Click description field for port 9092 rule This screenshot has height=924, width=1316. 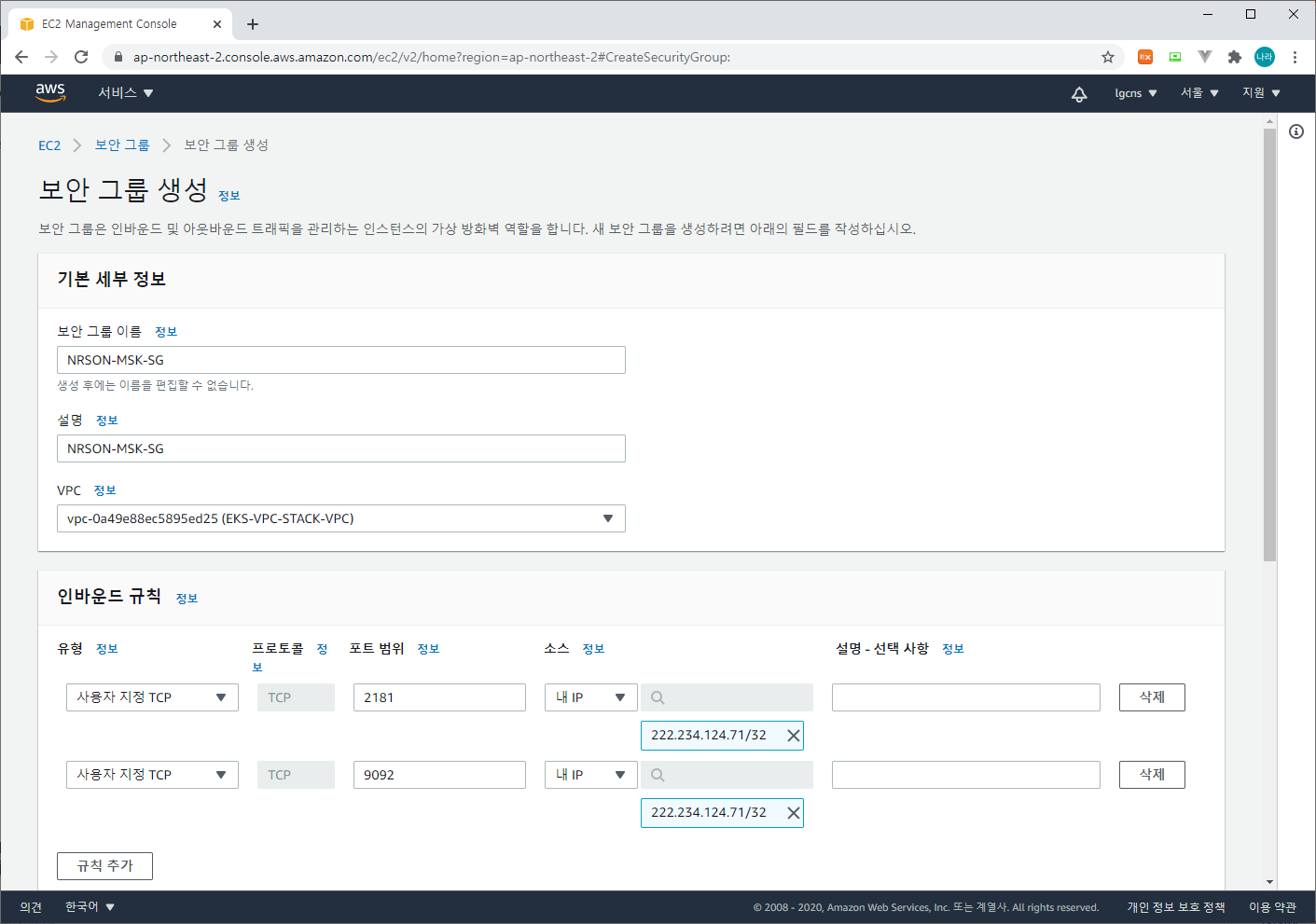pyautogui.click(x=966, y=775)
